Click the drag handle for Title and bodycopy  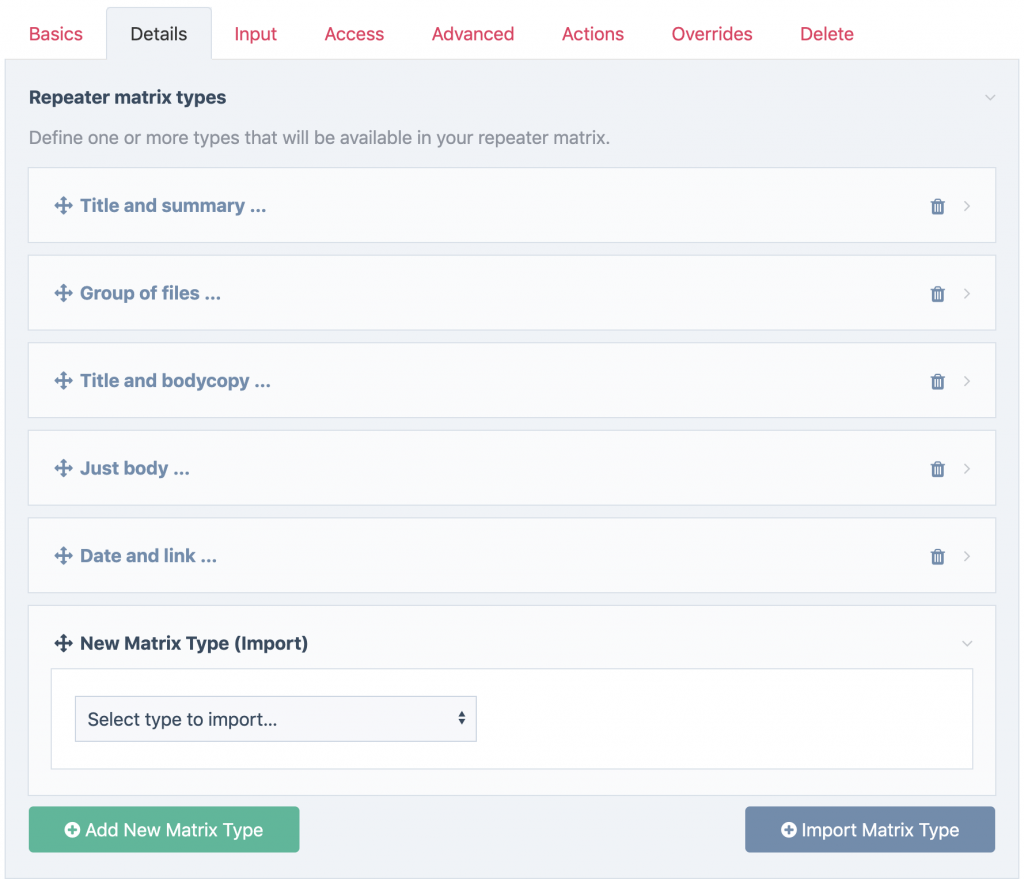[x=63, y=381]
